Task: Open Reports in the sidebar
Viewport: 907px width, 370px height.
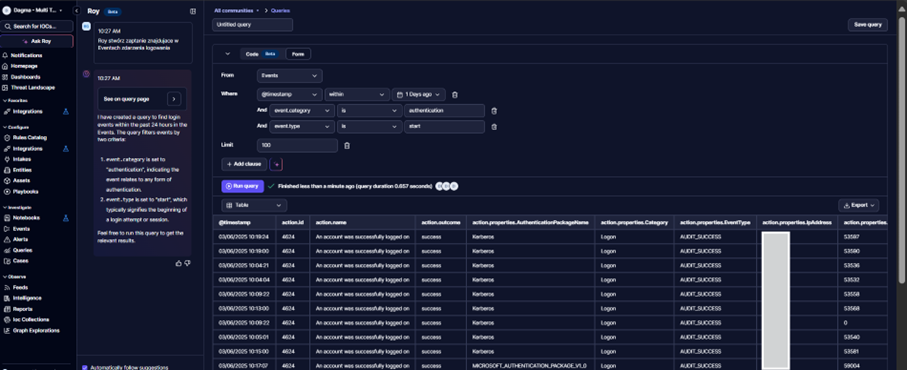Action: point(23,309)
